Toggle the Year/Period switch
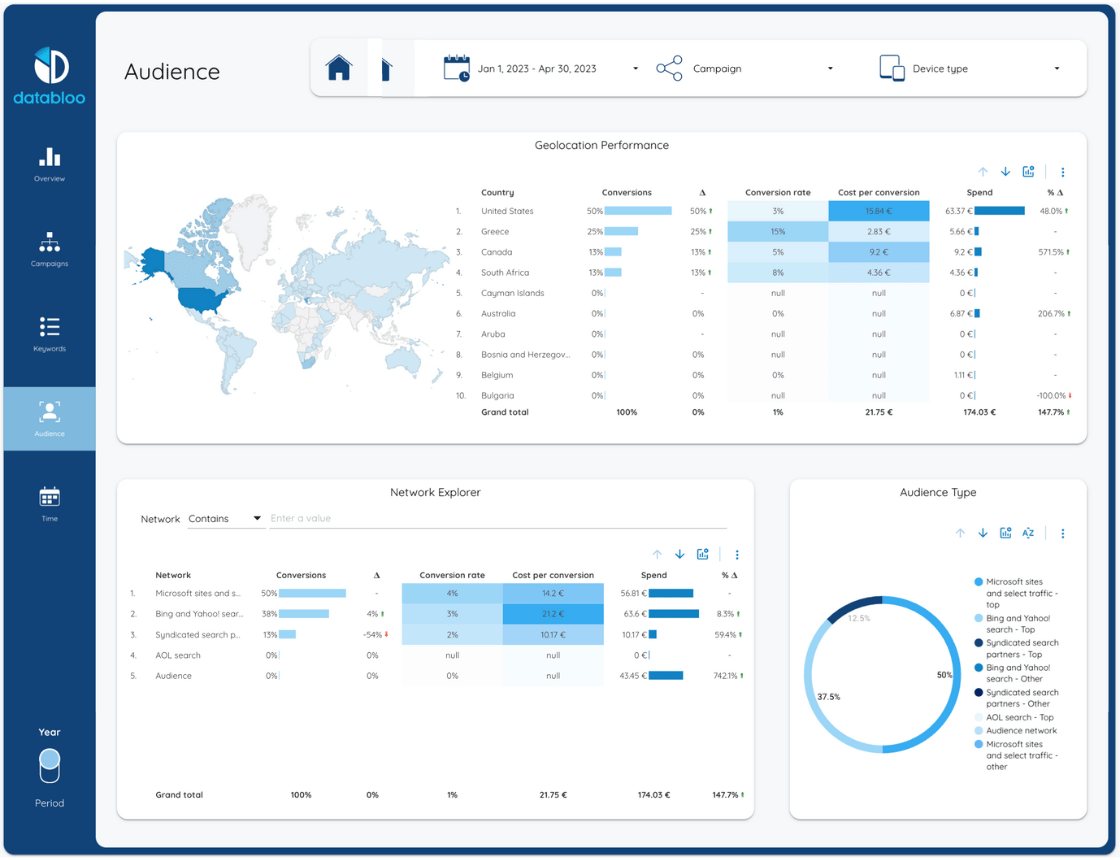Image resolution: width=1120 pixels, height=860 pixels. (x=49, y=767)
